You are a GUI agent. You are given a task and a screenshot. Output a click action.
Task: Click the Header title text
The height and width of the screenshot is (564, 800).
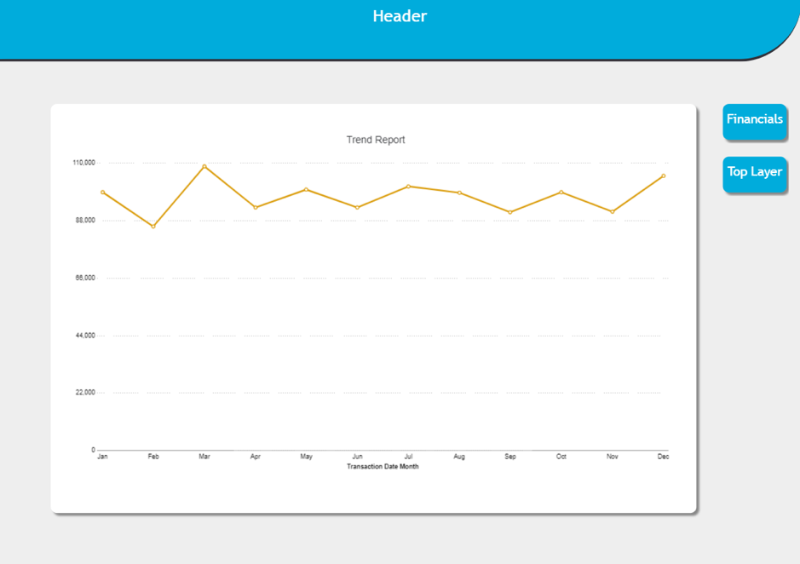pyautogui.click(x=400, y=16)
